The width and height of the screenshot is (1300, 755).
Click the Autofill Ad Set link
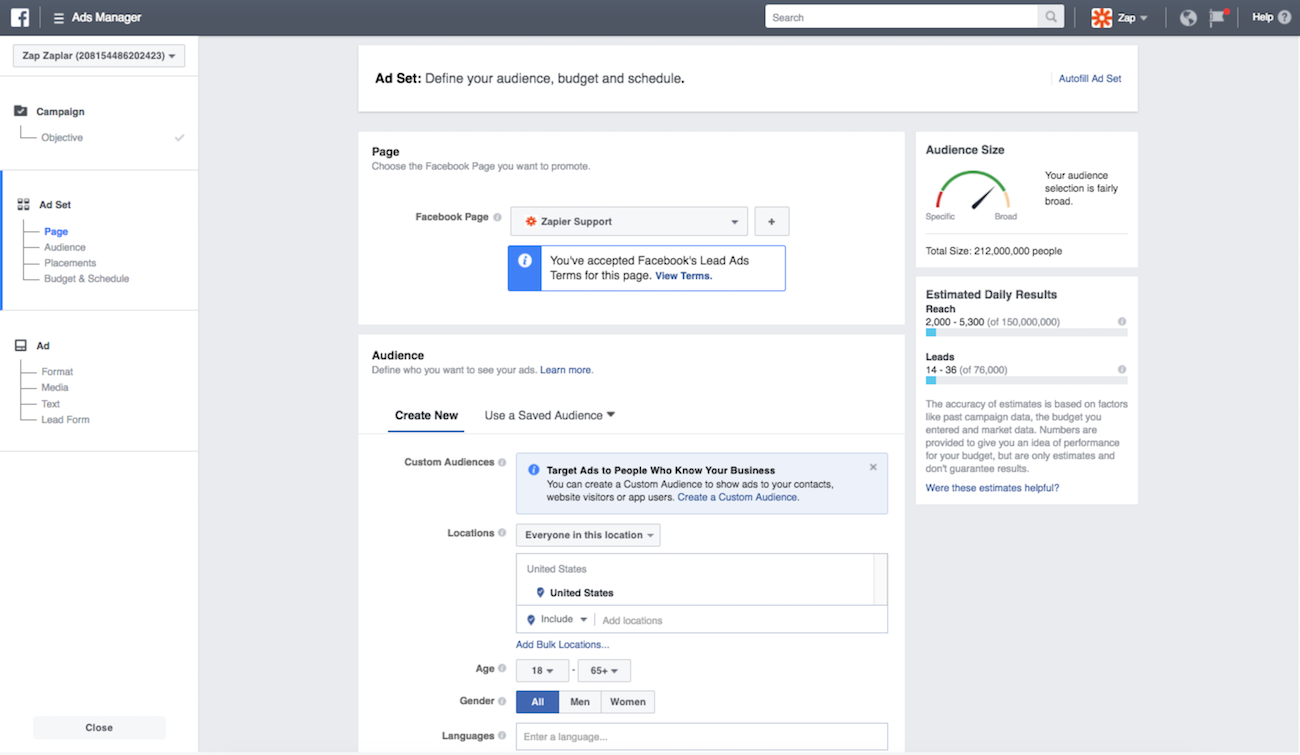point(1090,78)
